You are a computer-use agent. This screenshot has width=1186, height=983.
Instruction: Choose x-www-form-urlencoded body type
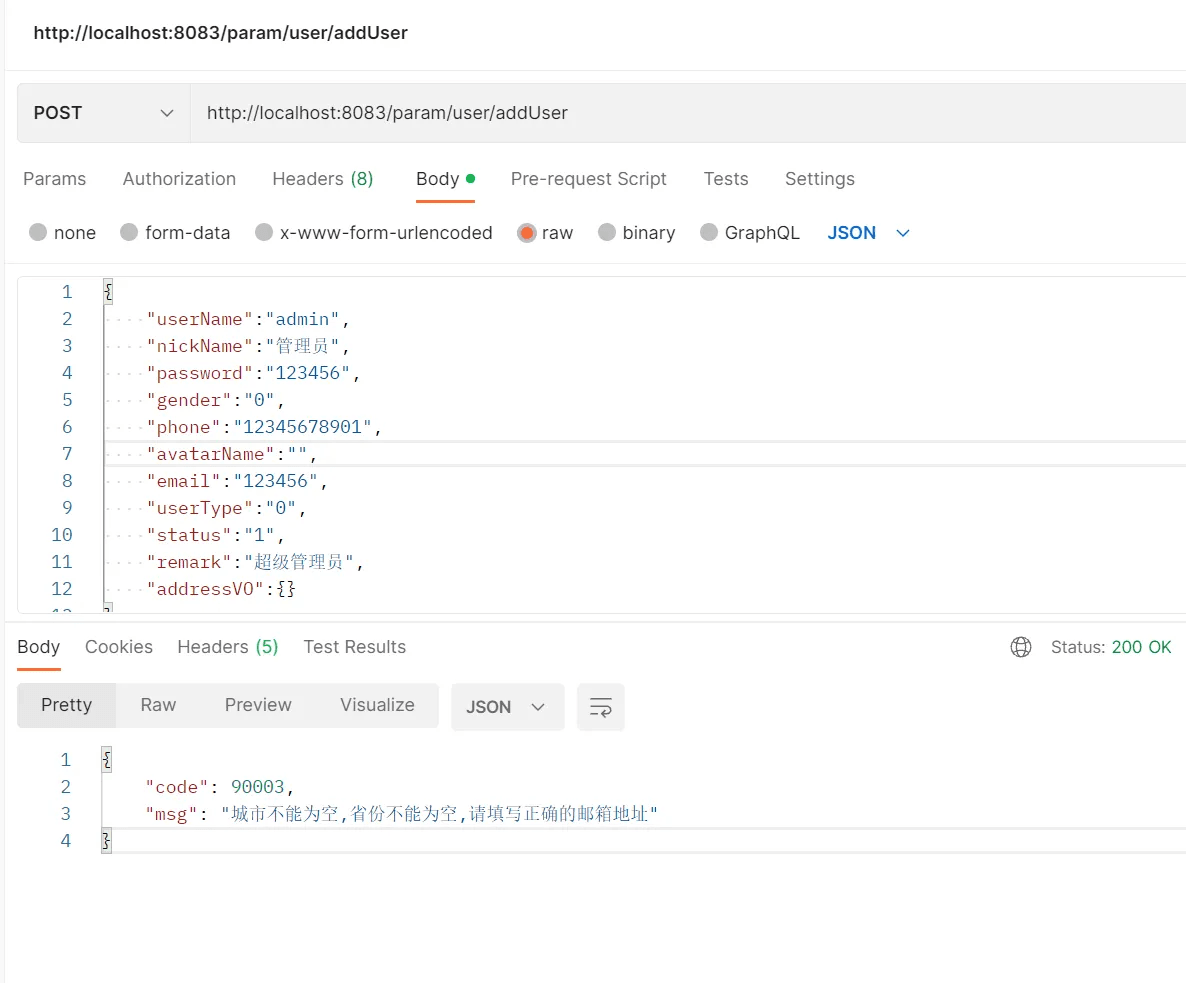pyautogui.click(x=264, y=233)
